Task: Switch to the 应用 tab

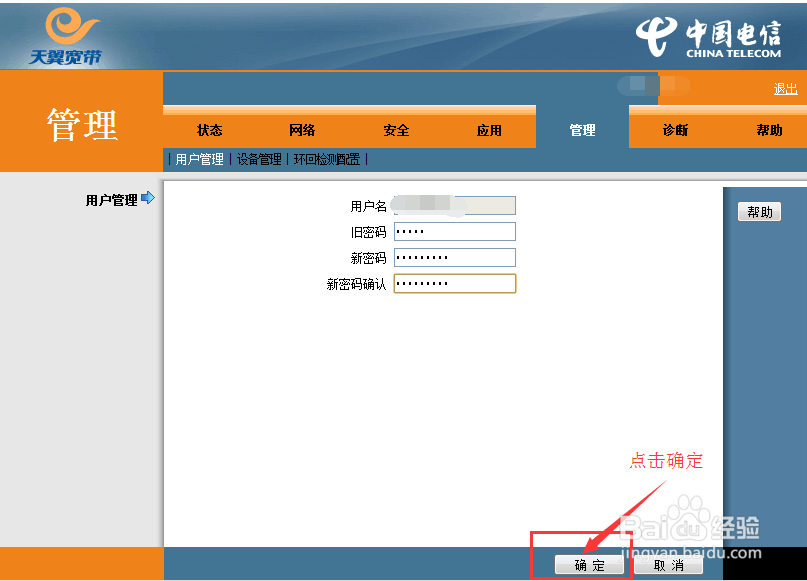Action: click(489, 129)
